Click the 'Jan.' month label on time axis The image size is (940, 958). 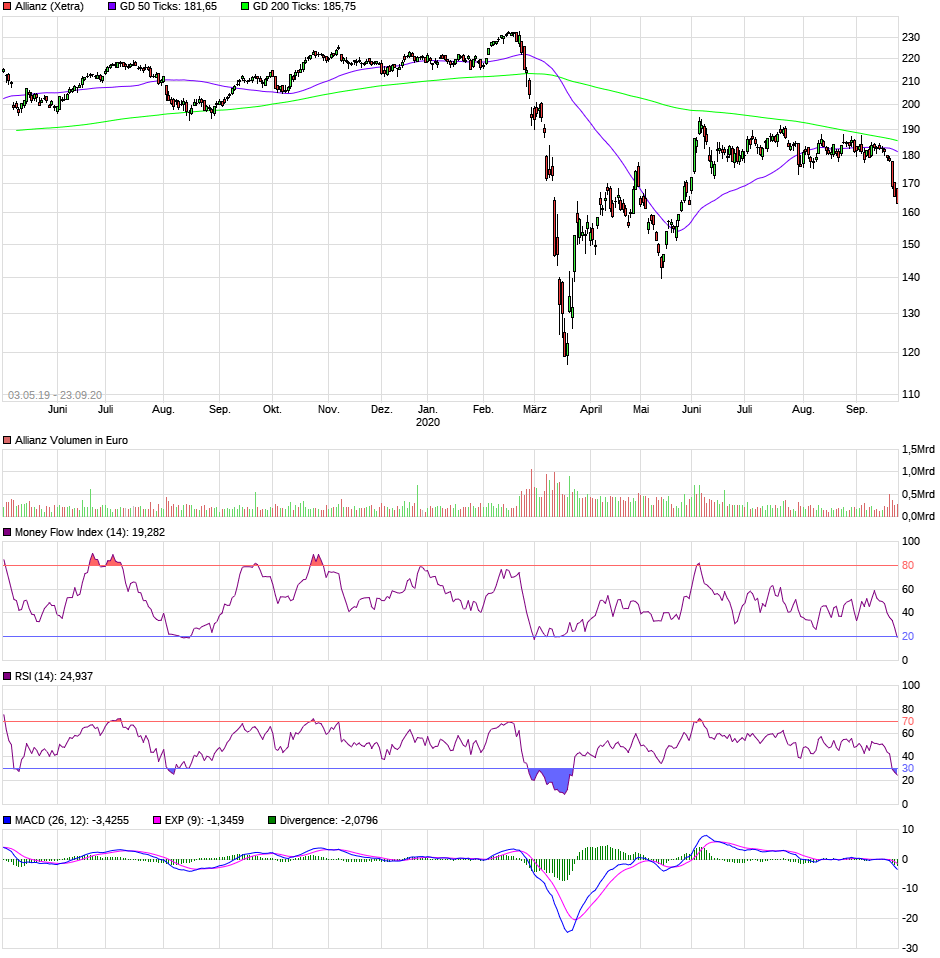(428, 409)
